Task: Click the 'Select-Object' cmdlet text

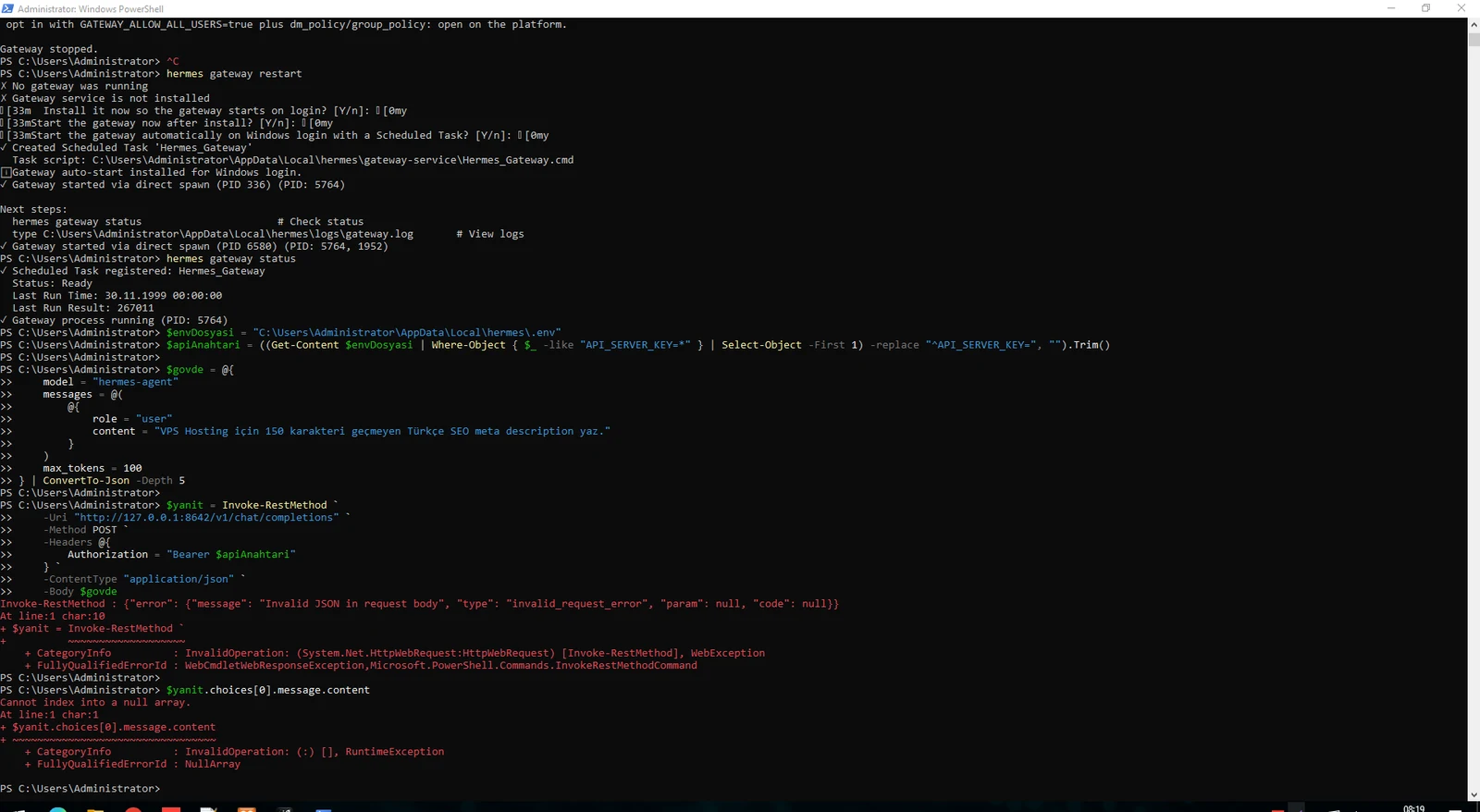Action: click(762, 345)
